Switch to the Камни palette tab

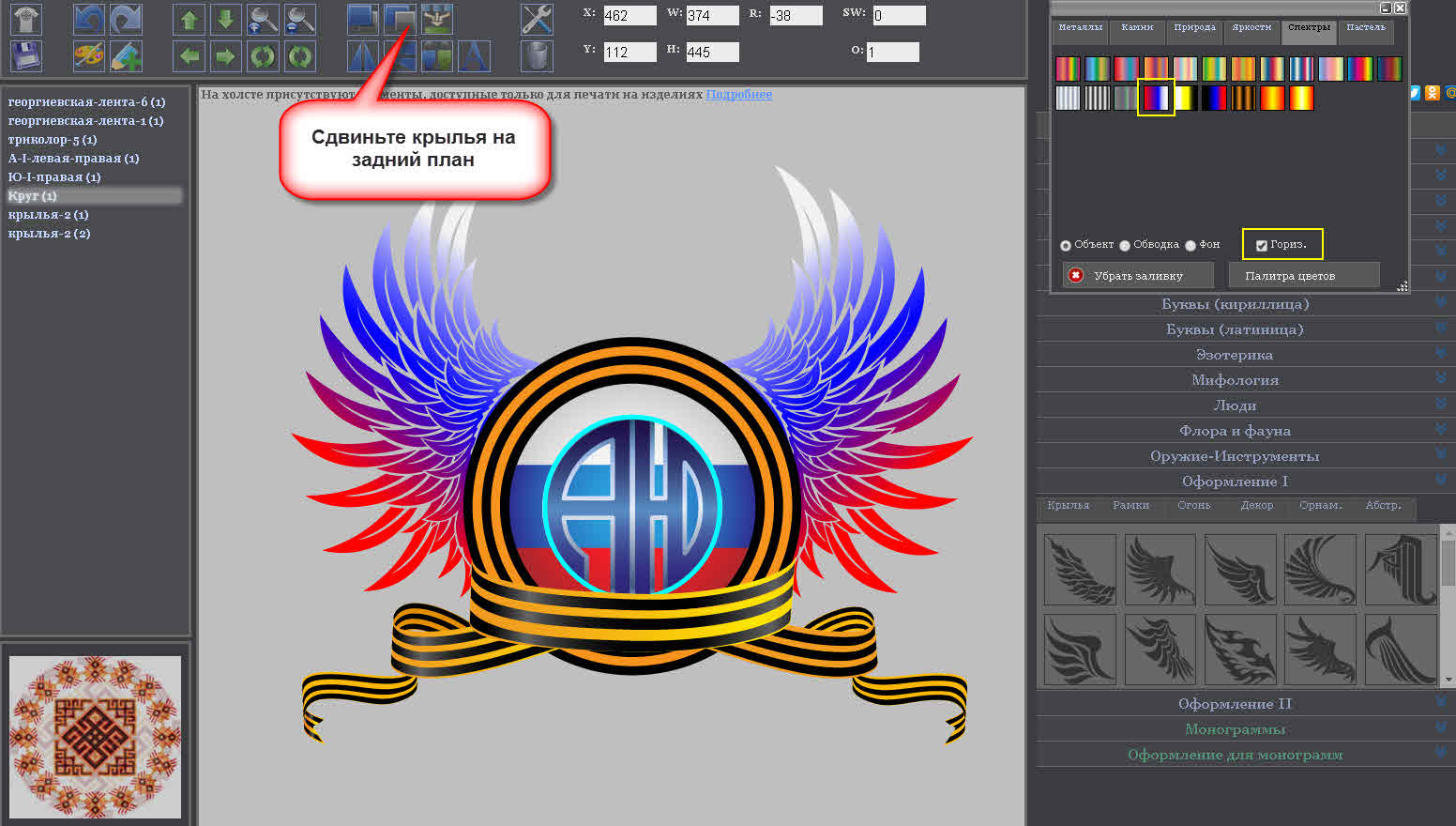coord(1137,31)
